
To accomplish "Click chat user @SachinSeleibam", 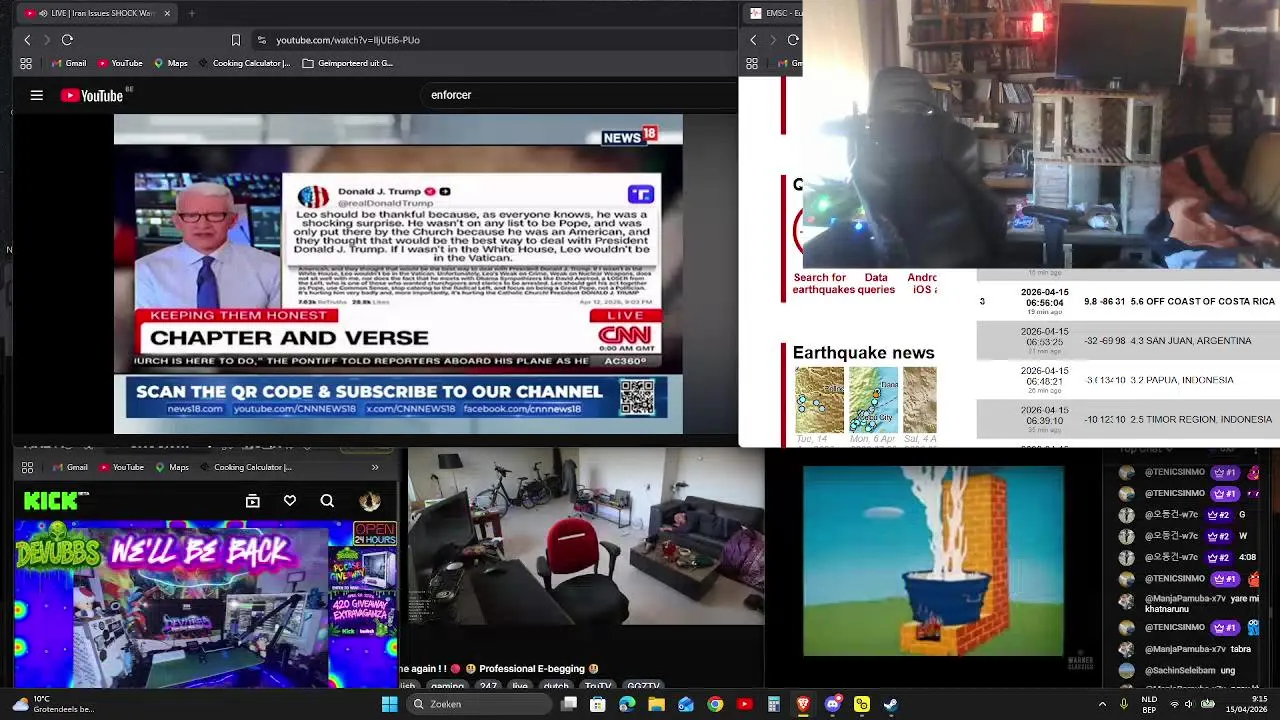I will coord(1180,670).
